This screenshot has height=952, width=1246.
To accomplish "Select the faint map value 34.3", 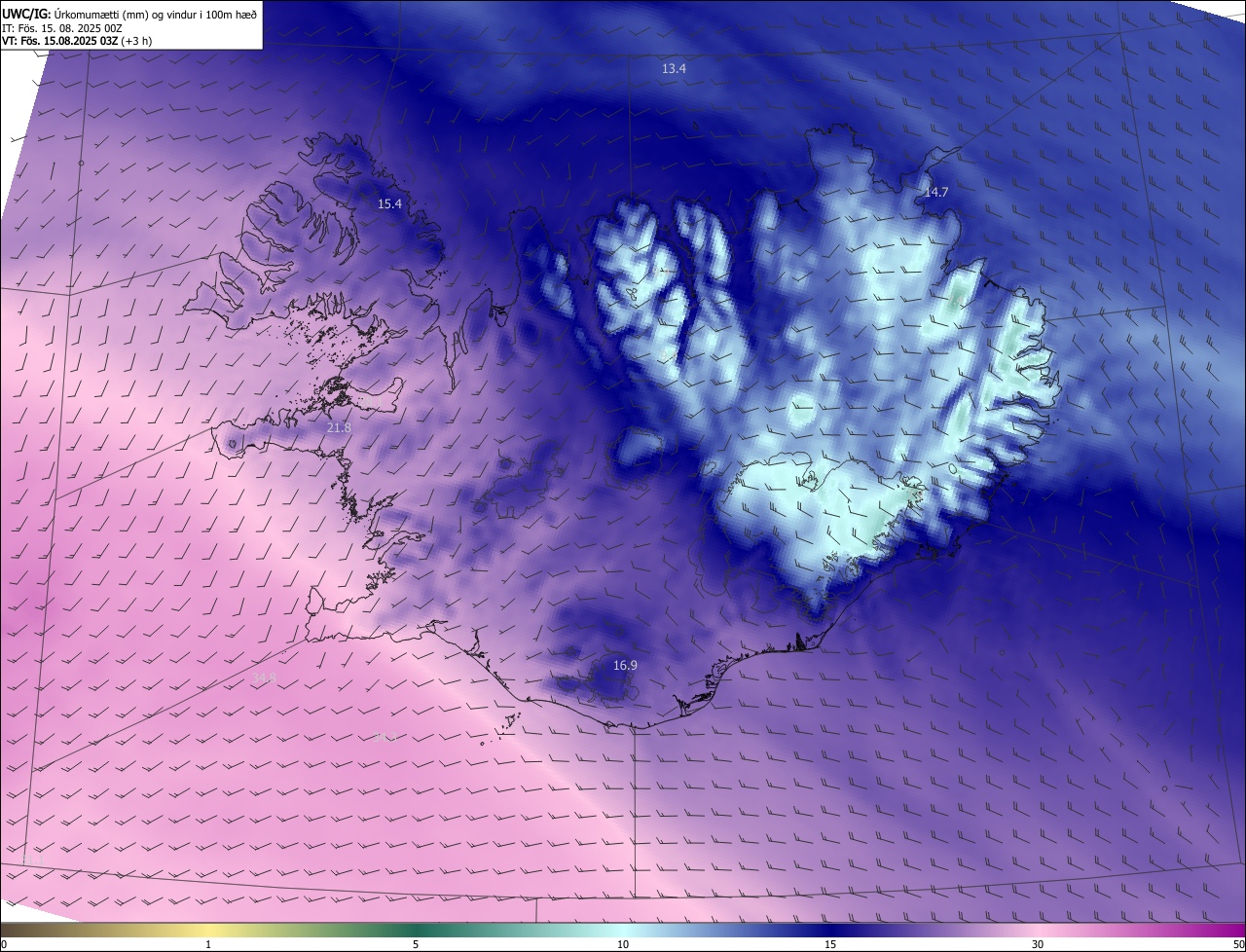I will (385, 737).
